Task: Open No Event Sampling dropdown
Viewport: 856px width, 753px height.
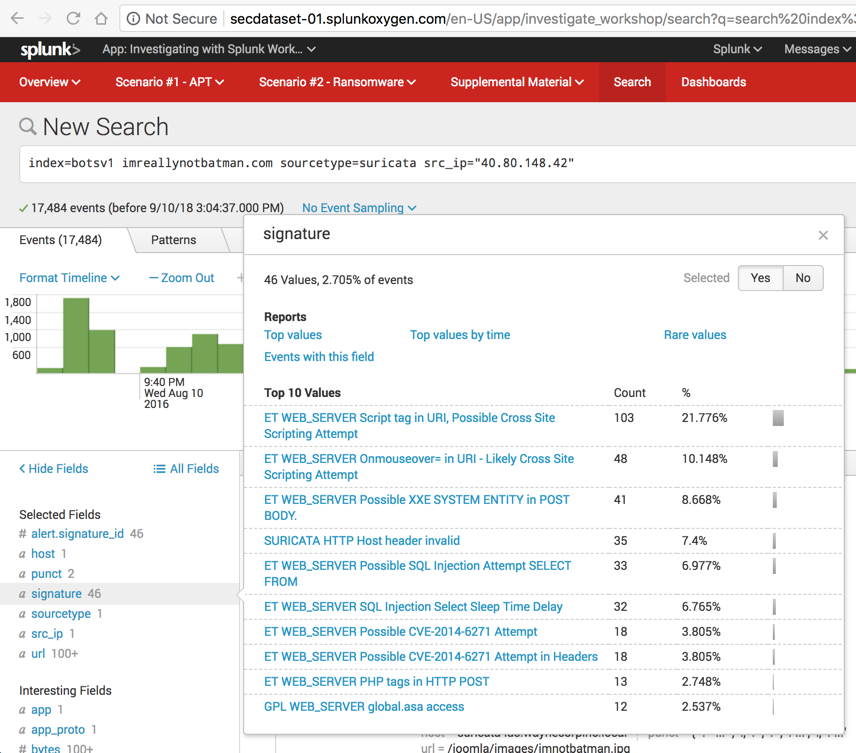Action: coord(359,208)
